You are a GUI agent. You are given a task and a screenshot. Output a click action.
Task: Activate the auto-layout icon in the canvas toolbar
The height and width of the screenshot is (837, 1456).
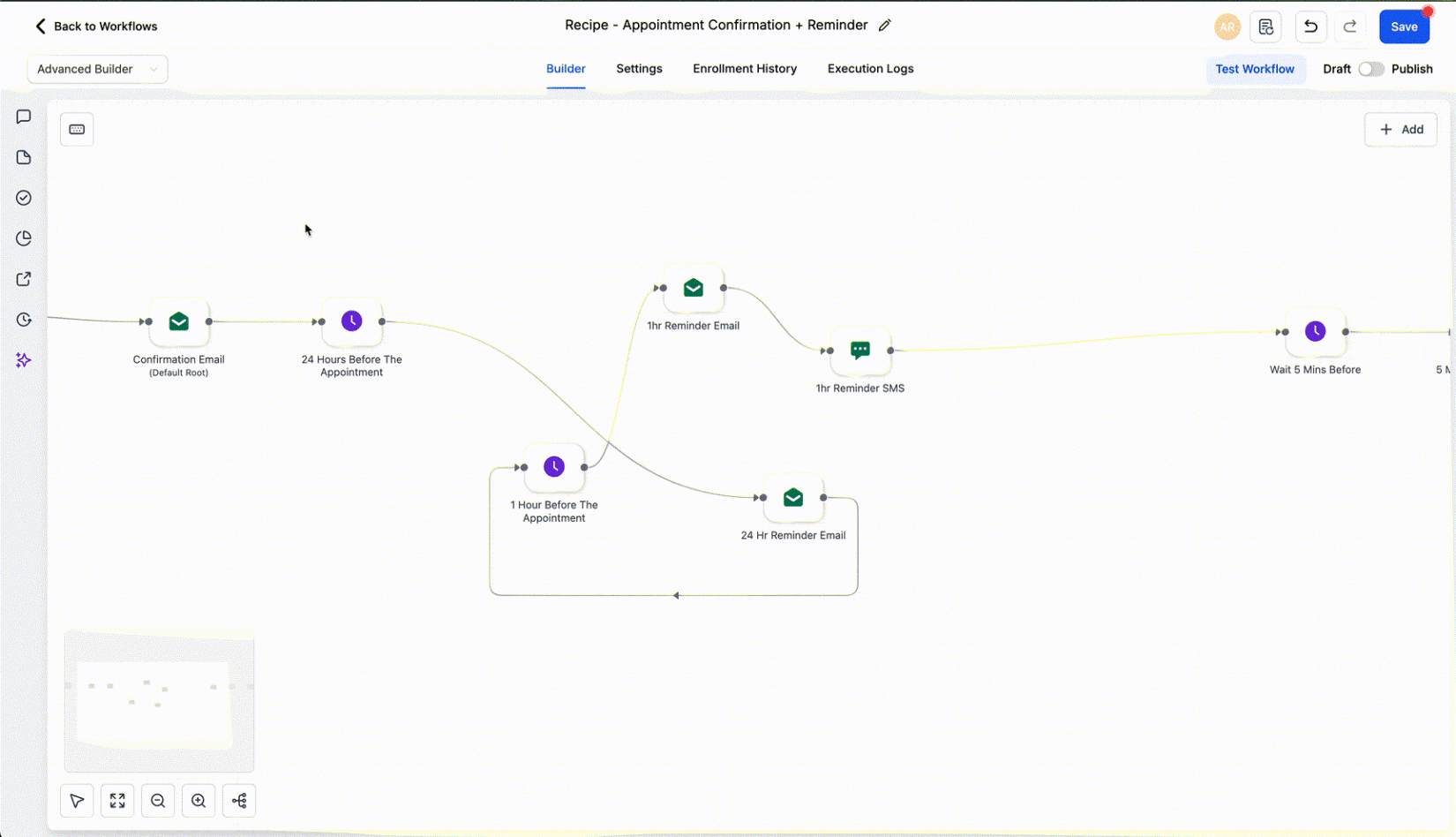(x=238, y=800)
